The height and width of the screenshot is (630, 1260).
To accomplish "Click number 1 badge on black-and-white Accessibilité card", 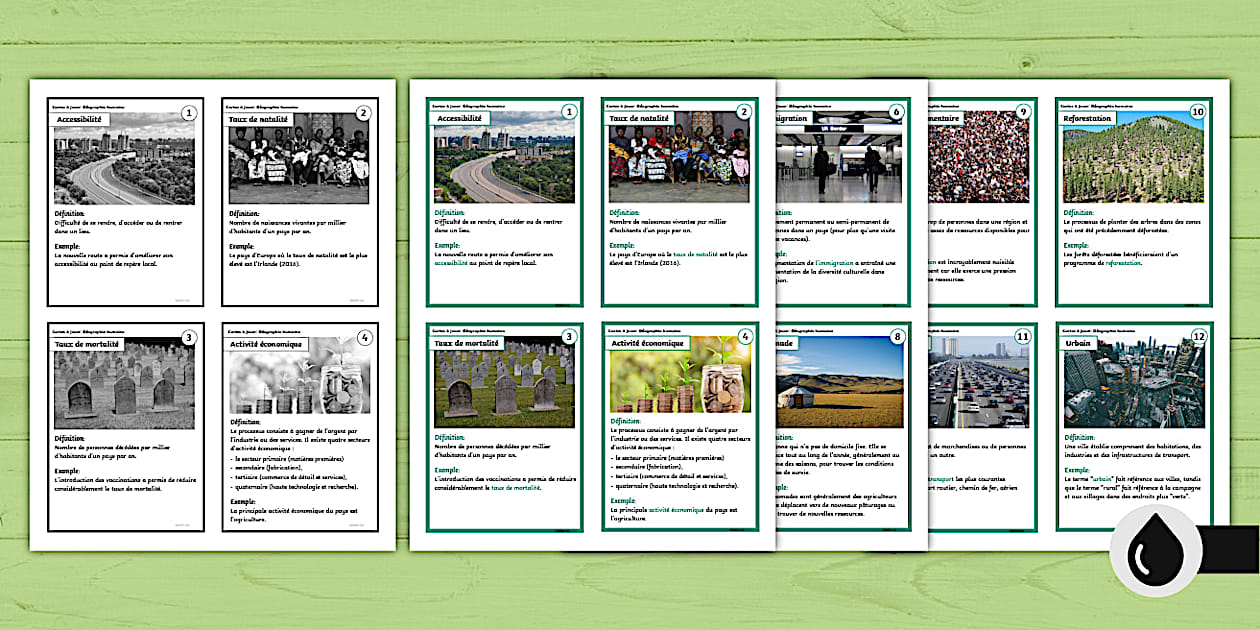I will (189, 113).
